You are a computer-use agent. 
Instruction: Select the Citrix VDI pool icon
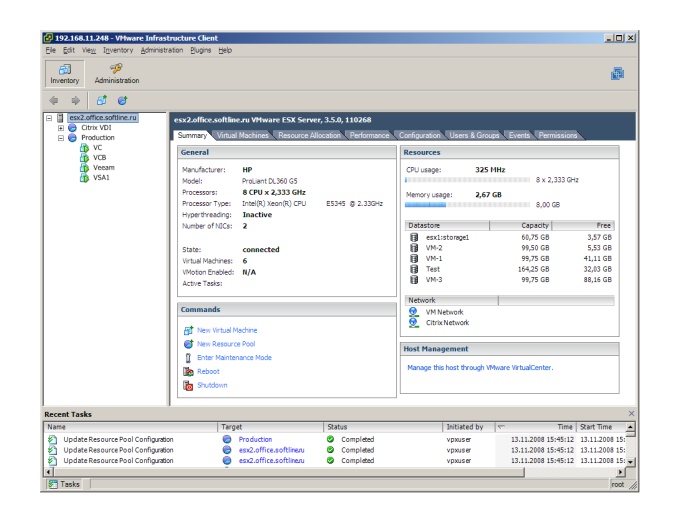point(72,127)
